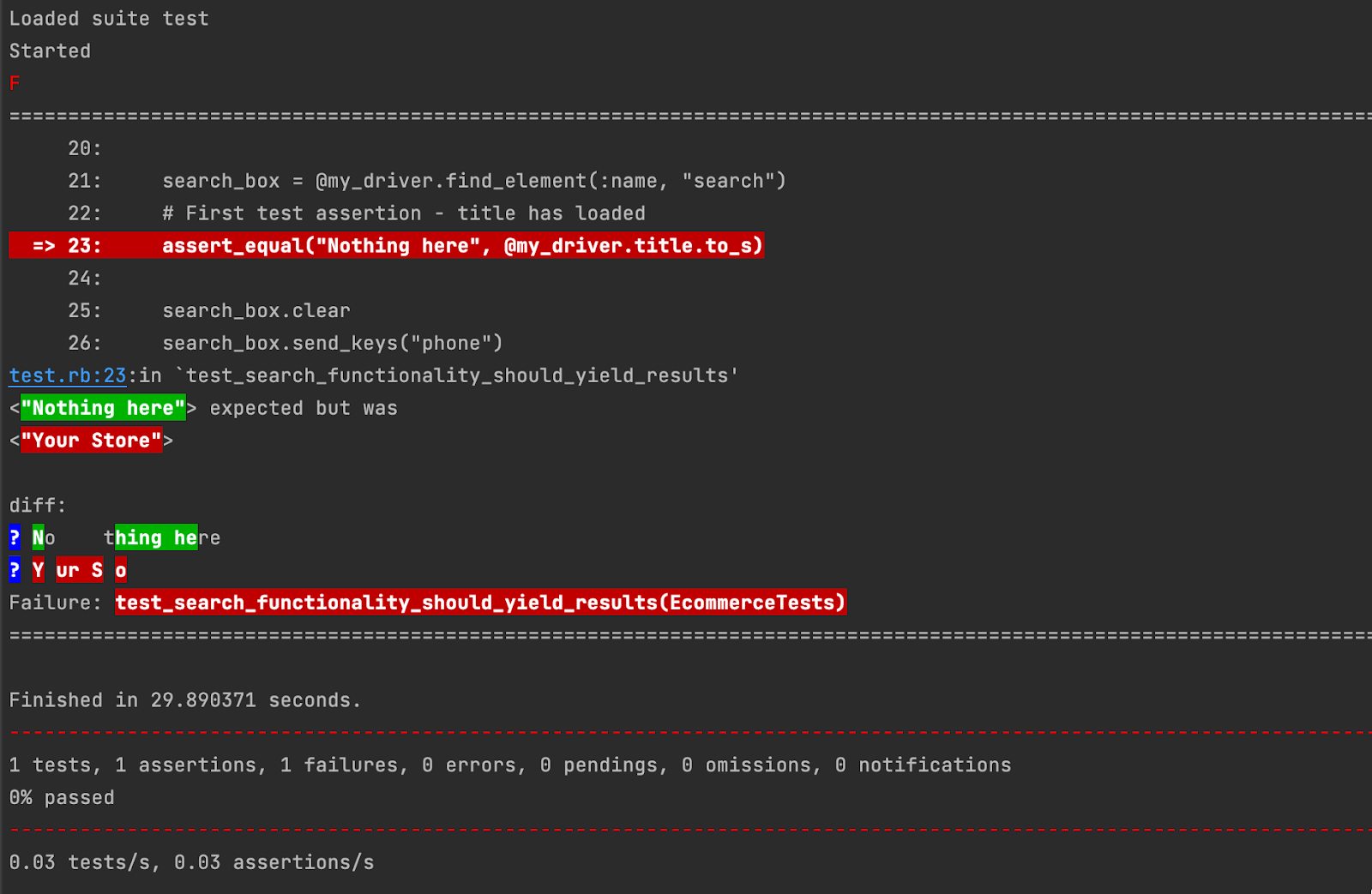Click the blue ? marker before red "Y"
Viewport: 1372px width, 894px height.
15,570
